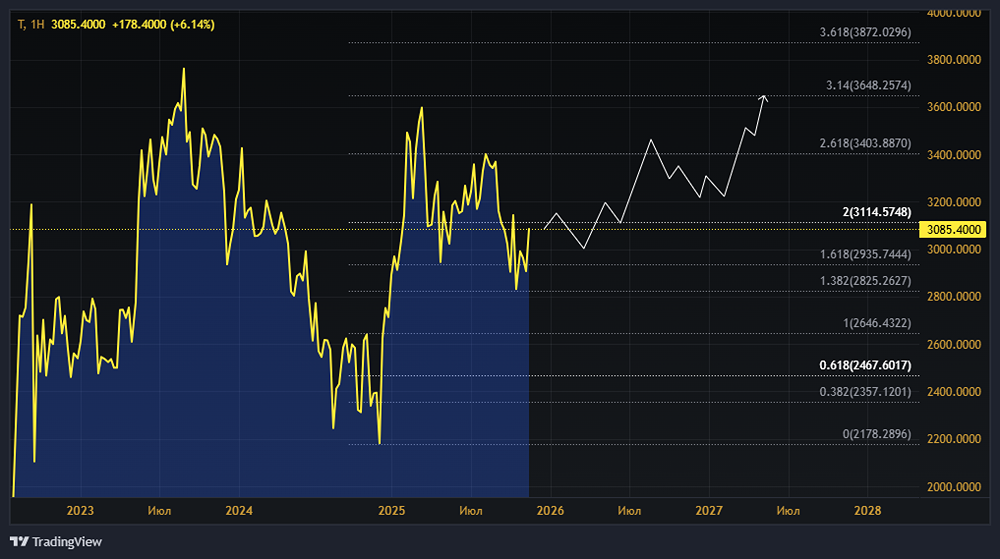Click the 3000.0000 price axis label
The height and width of the screenshot is (559, 1000).
click(x=953, y=249)
